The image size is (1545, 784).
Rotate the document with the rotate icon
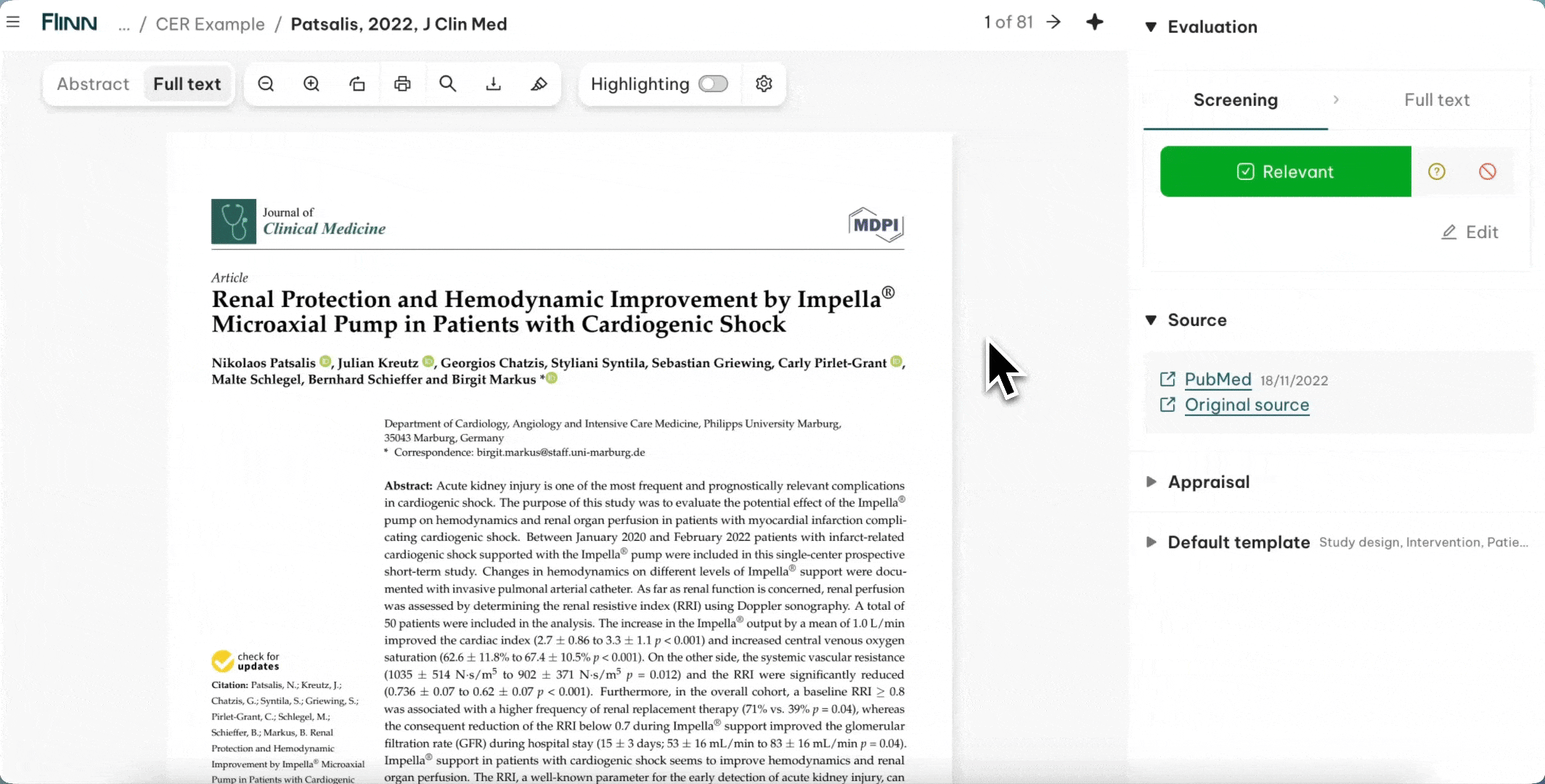[x=356, y=84]
